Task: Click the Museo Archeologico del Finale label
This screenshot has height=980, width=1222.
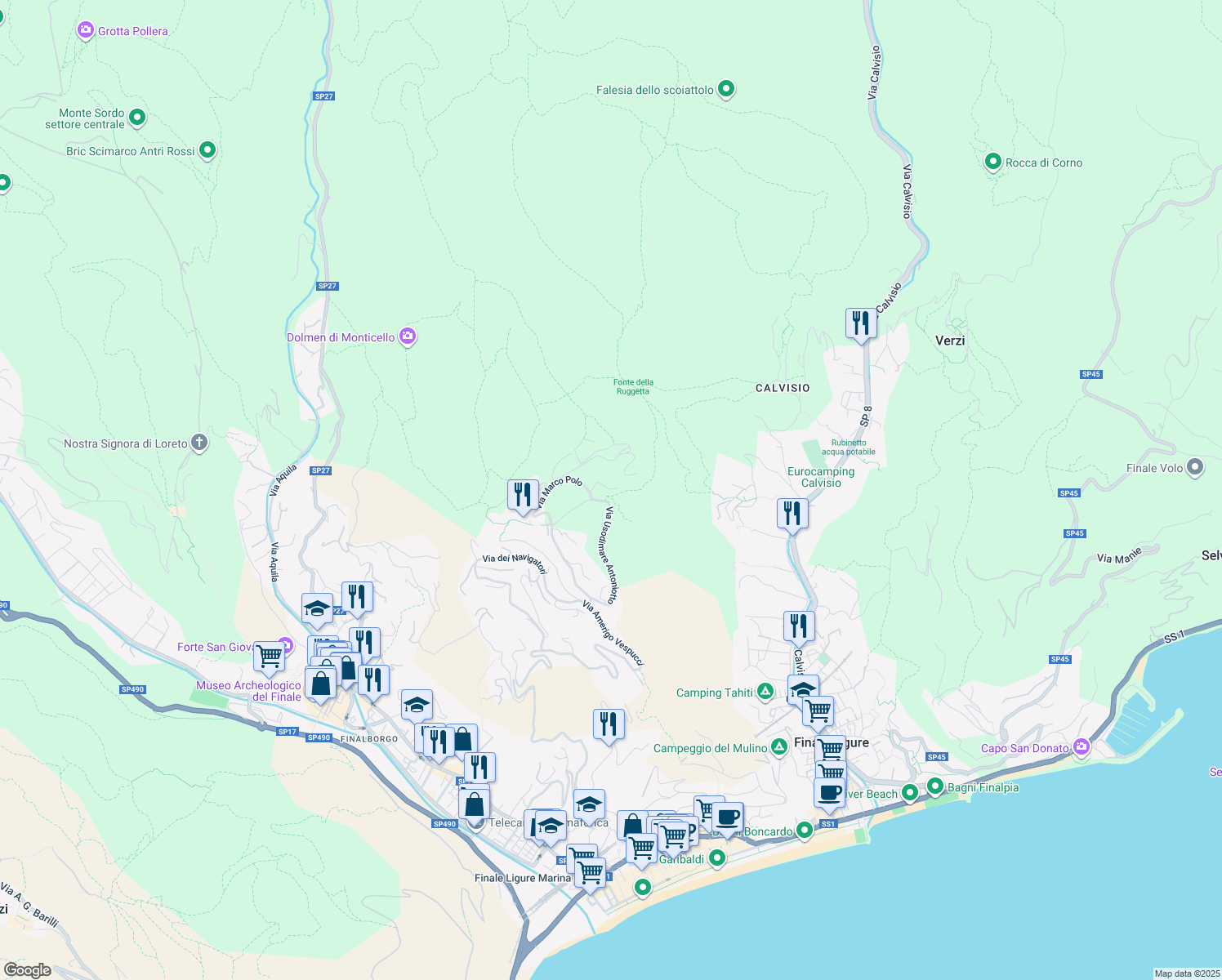Action: coord(248,691)
